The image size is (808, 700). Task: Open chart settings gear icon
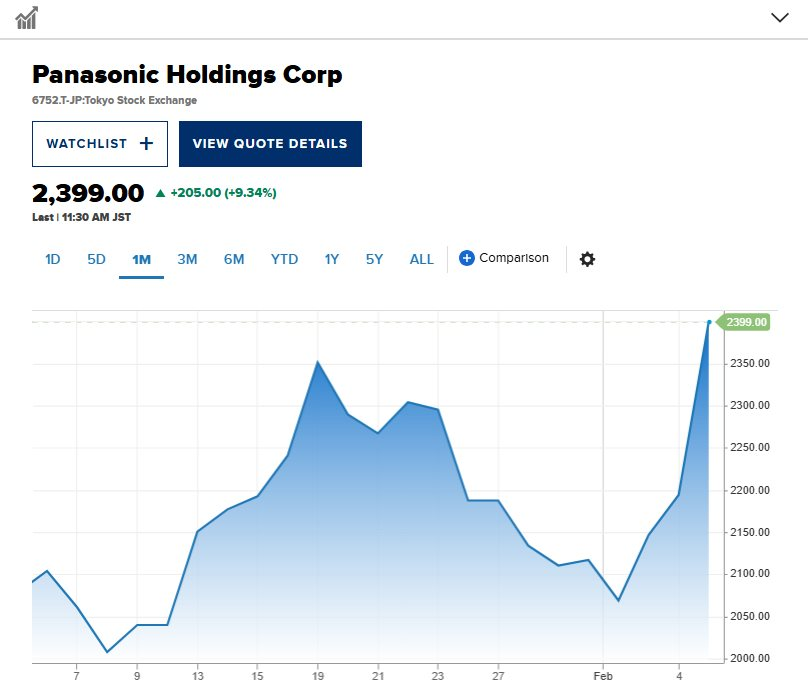click(587, 259)
